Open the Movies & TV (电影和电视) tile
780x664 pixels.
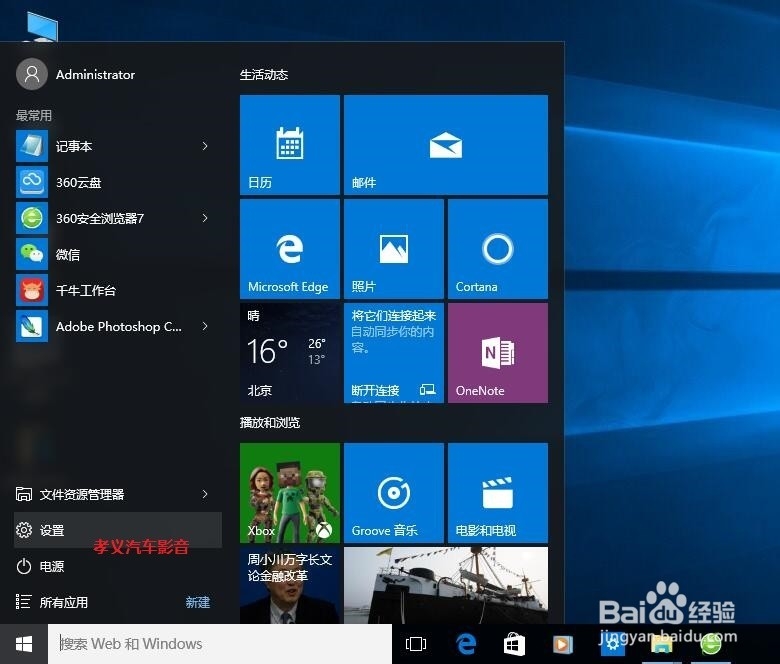point(497,493)
